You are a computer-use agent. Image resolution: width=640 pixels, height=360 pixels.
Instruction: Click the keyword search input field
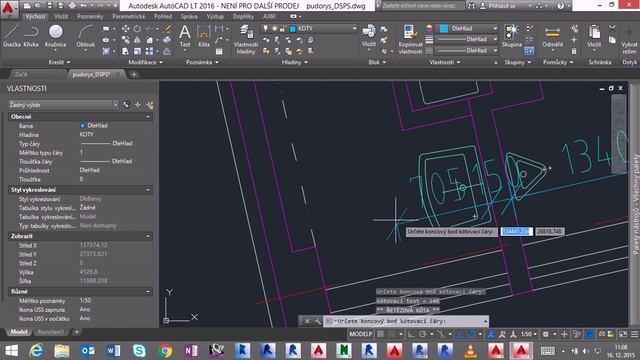[423, 6]
